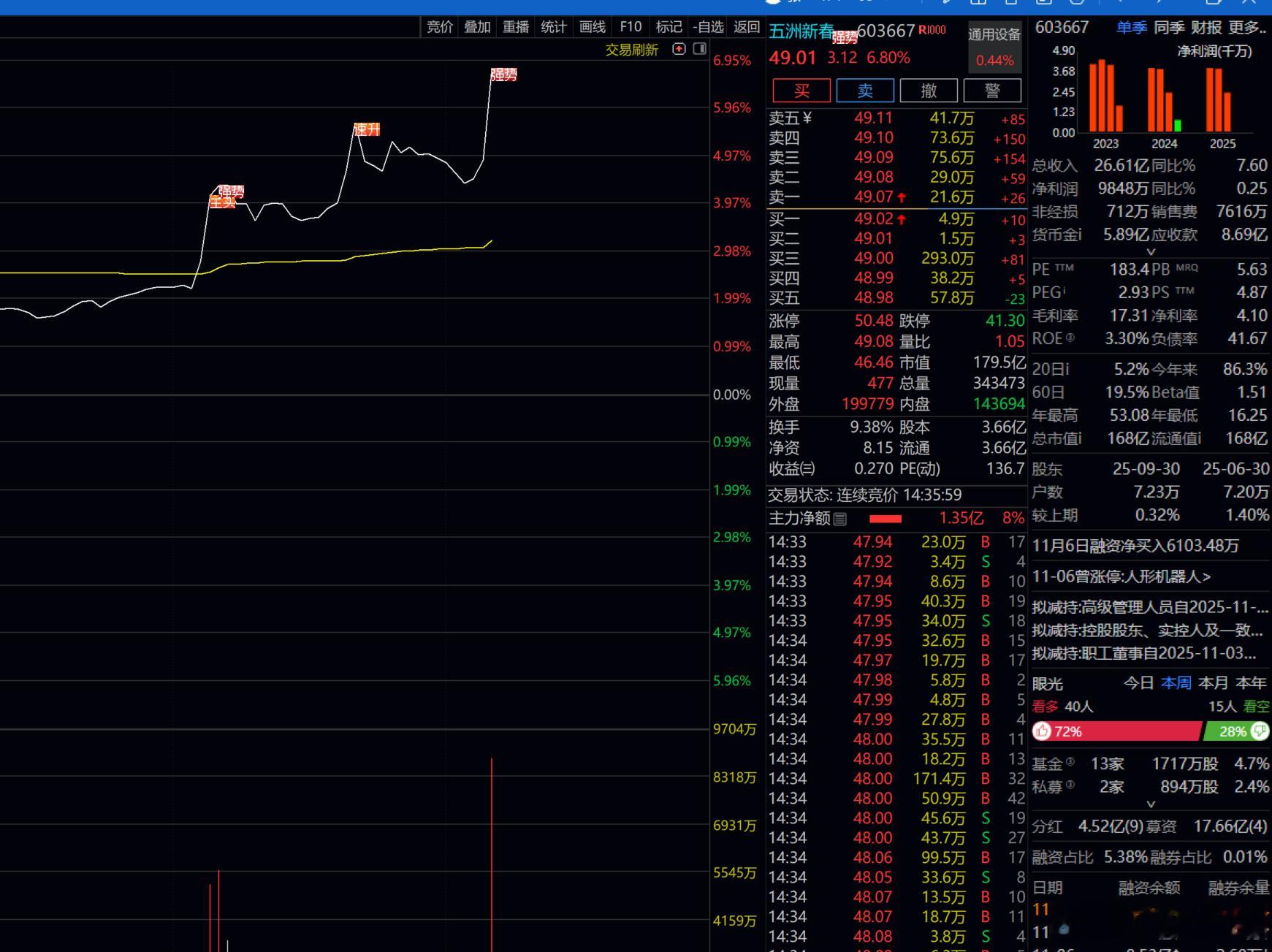Open the F10 company info page
The width and height of the screenshot is (1272, 952).
[631, 27]
